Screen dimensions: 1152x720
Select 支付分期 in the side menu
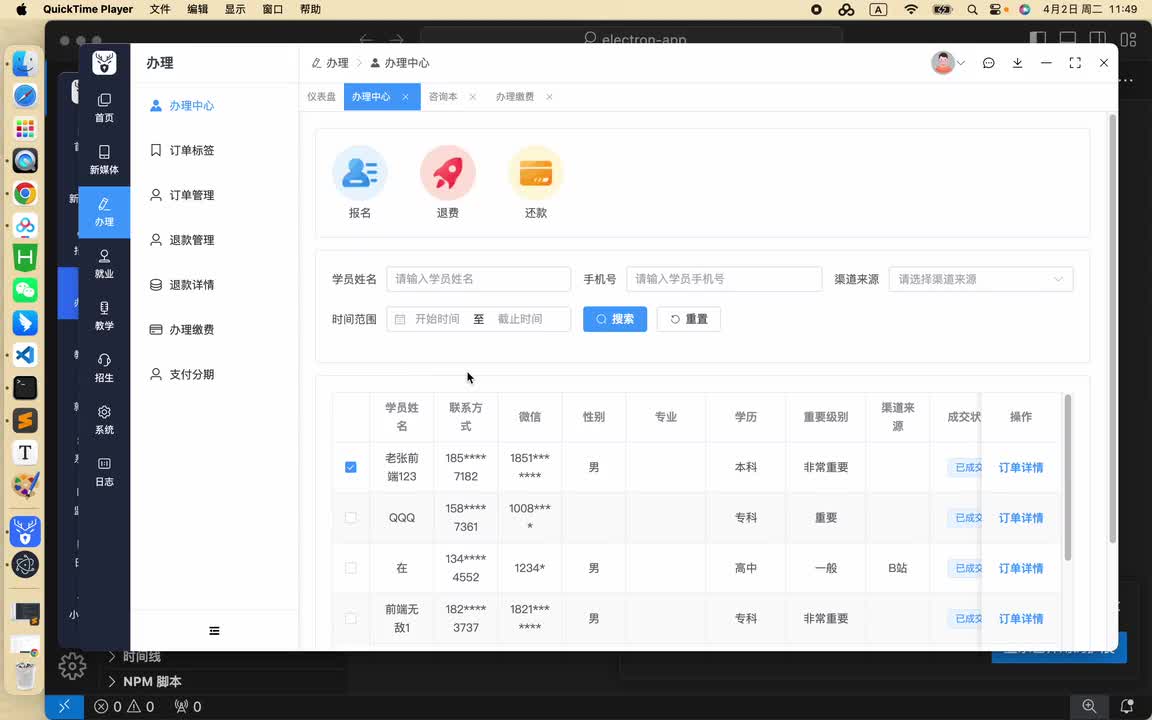tap(215, 375)
